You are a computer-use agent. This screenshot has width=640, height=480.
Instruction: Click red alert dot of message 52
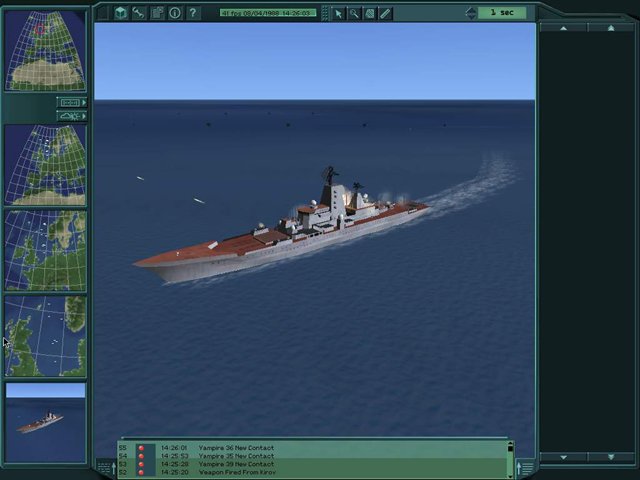[141, 472]
